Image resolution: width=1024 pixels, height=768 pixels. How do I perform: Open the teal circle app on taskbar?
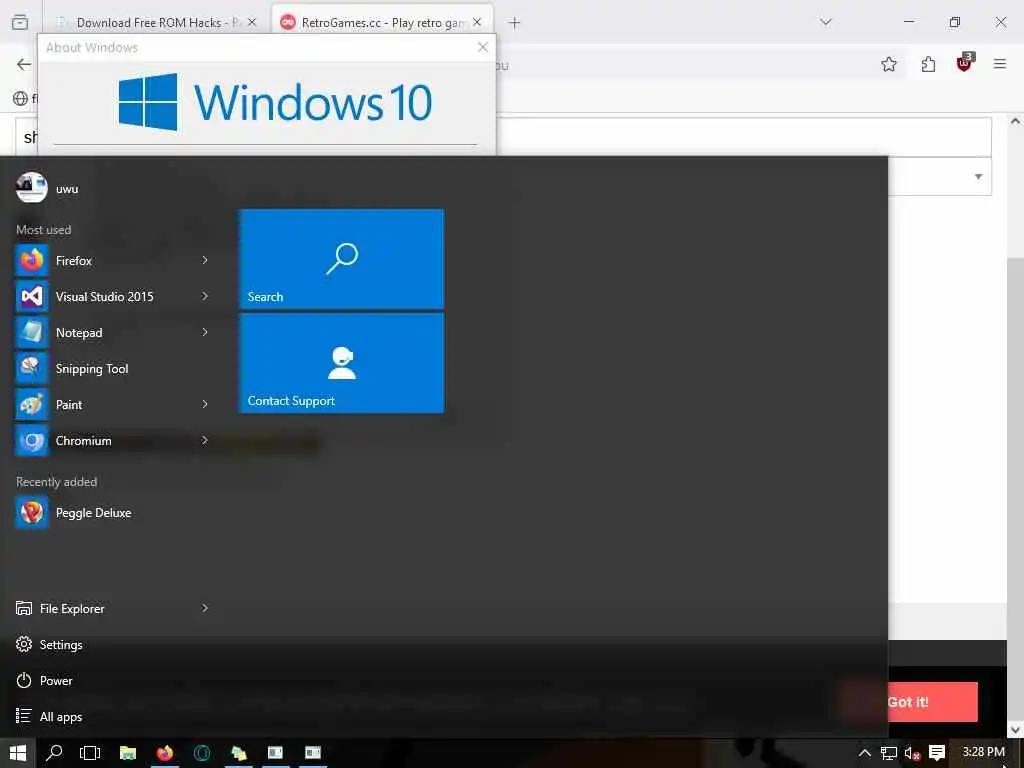[x=202, y=753]
